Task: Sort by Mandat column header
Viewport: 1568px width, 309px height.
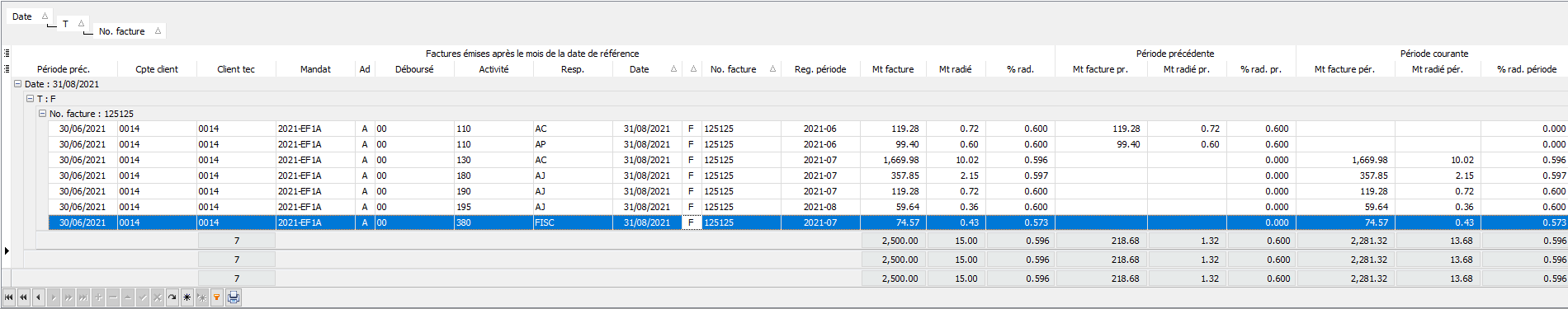Action: point(315,69)
